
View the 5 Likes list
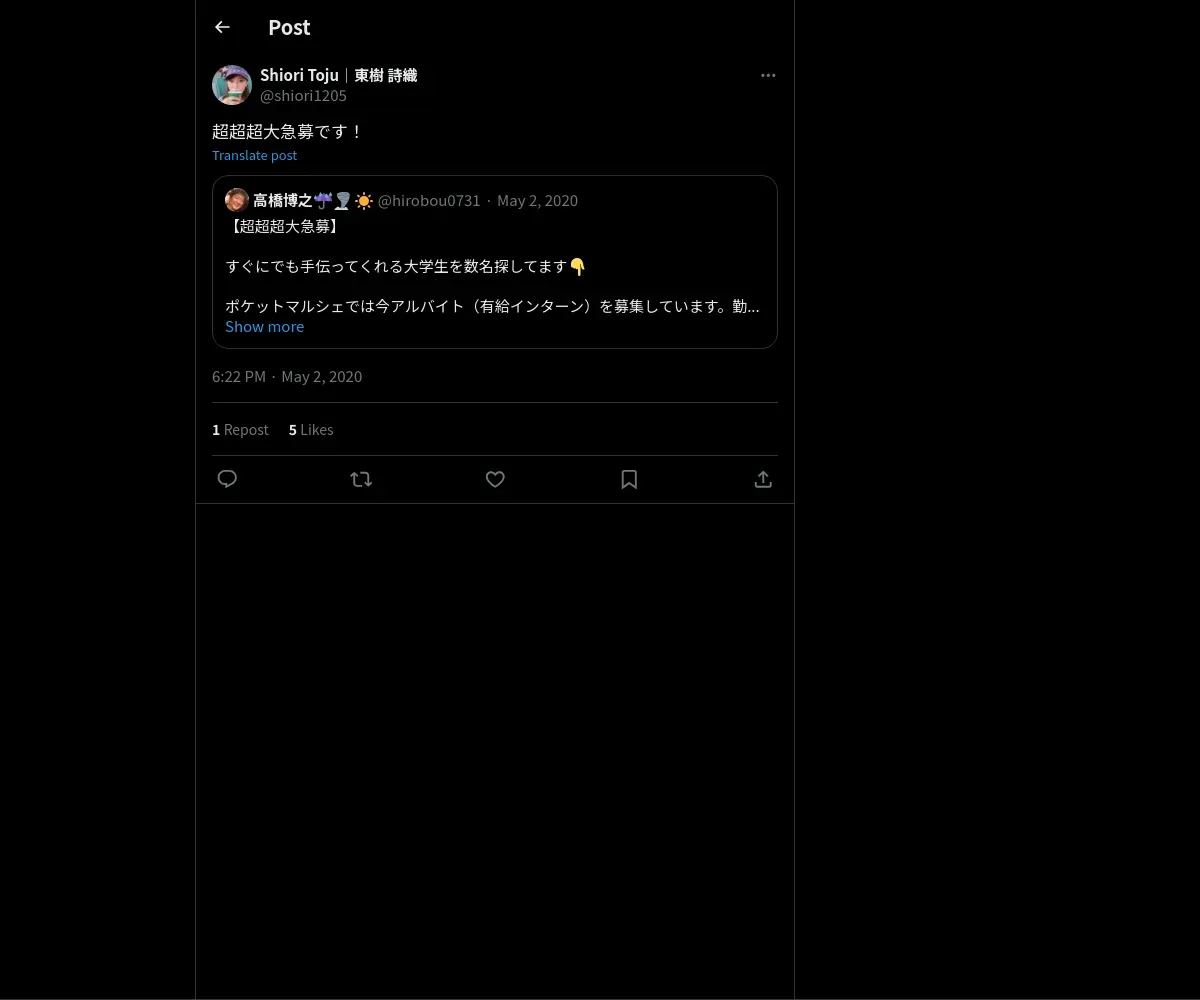point(311,429)
